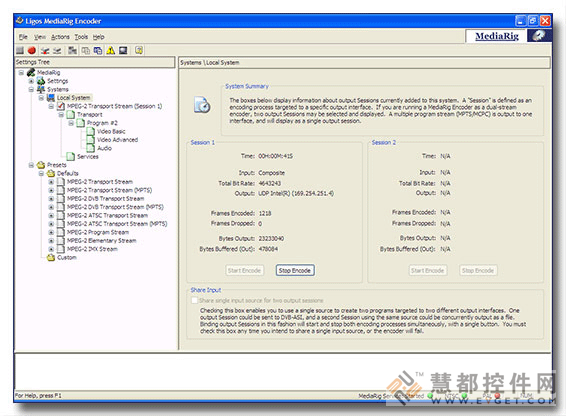Select 'Video Advanced' tree item
This screenshot has height=416, width=566.
[x=117, y=140]
